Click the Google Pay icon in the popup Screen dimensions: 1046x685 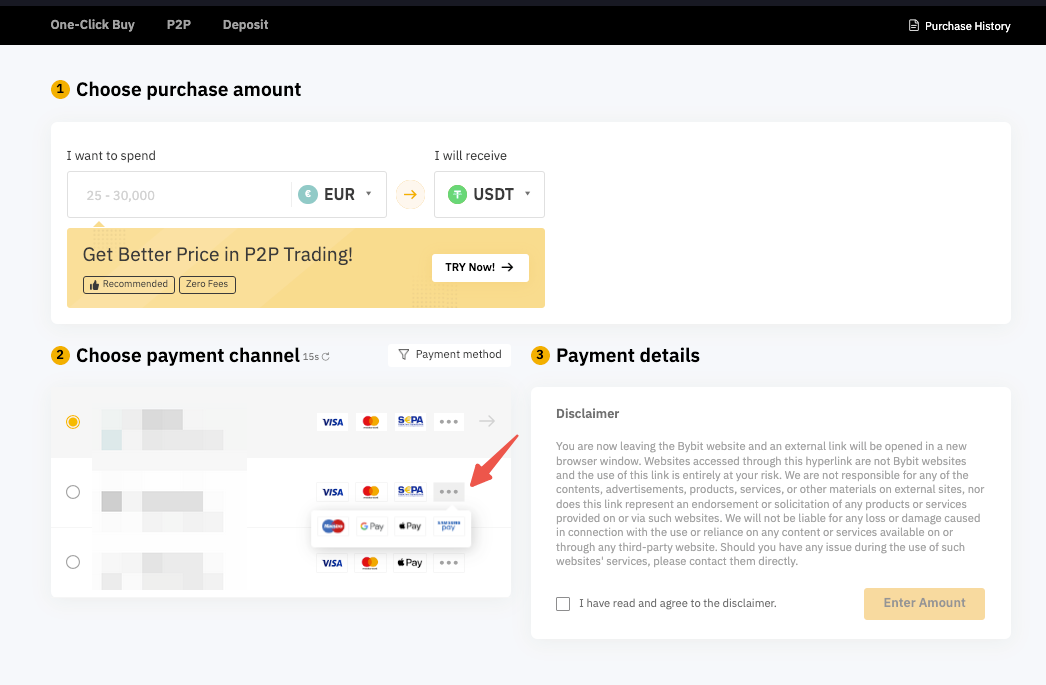pyautogui.click(x=371, y=526)
